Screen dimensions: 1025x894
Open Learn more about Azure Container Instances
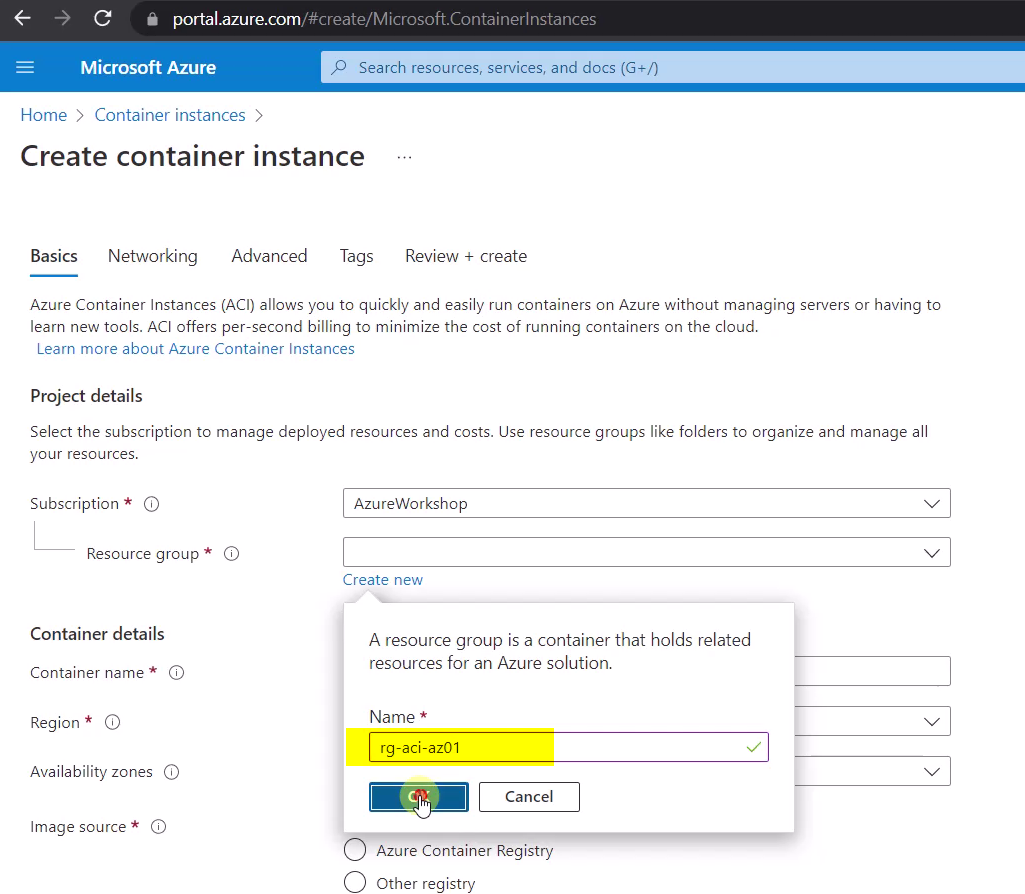(195, 349)
